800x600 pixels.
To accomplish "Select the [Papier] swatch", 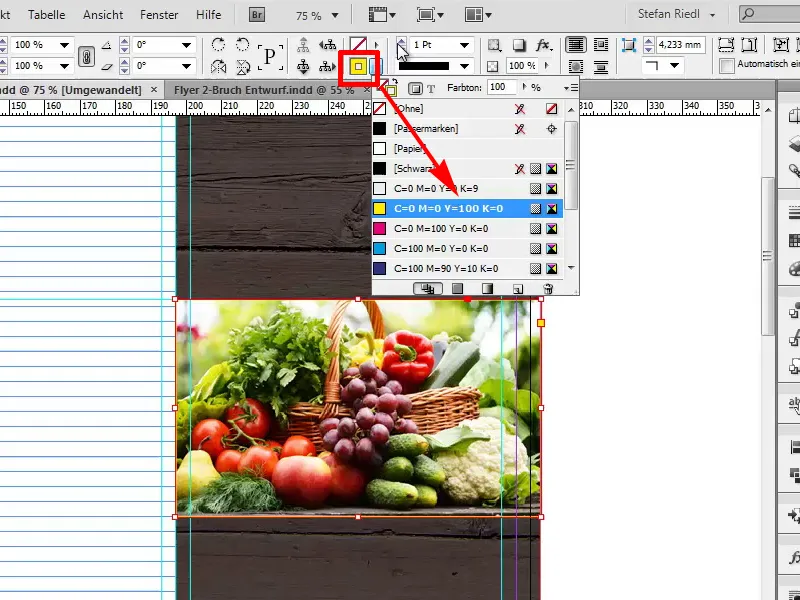I will point(467,148).
